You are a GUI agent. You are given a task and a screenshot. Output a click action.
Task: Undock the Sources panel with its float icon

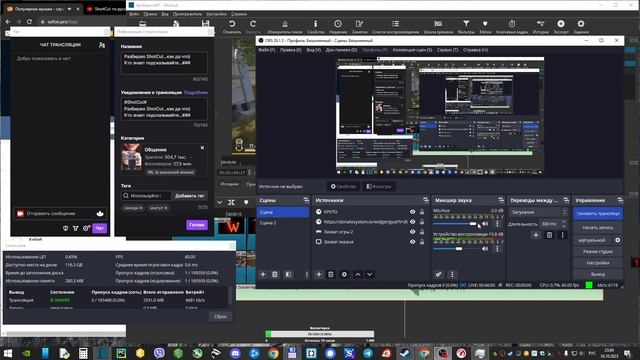426,200
